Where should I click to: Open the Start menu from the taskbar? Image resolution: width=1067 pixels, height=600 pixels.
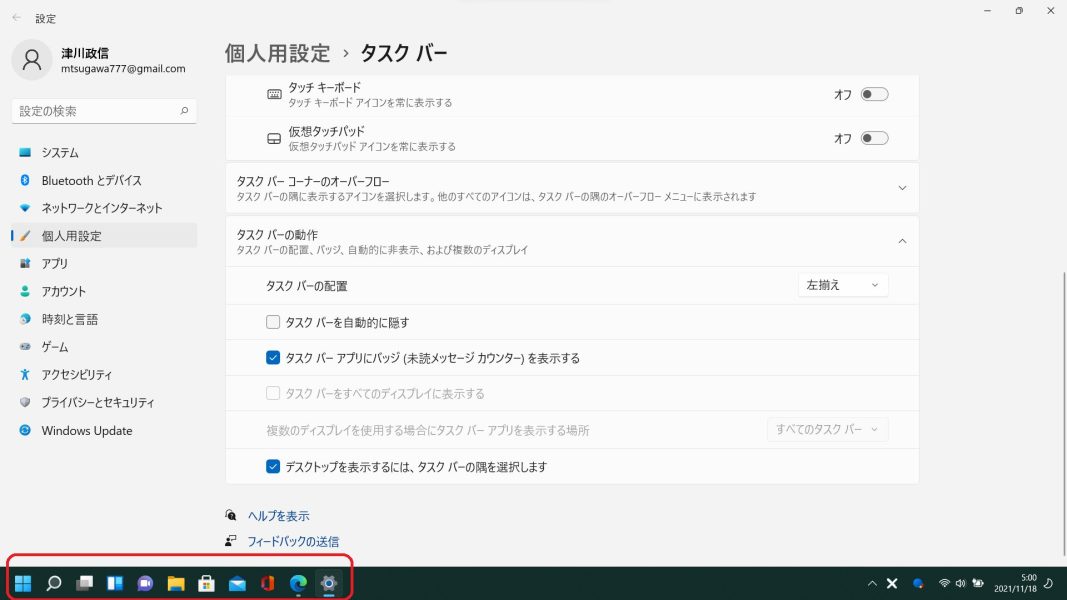23,583
